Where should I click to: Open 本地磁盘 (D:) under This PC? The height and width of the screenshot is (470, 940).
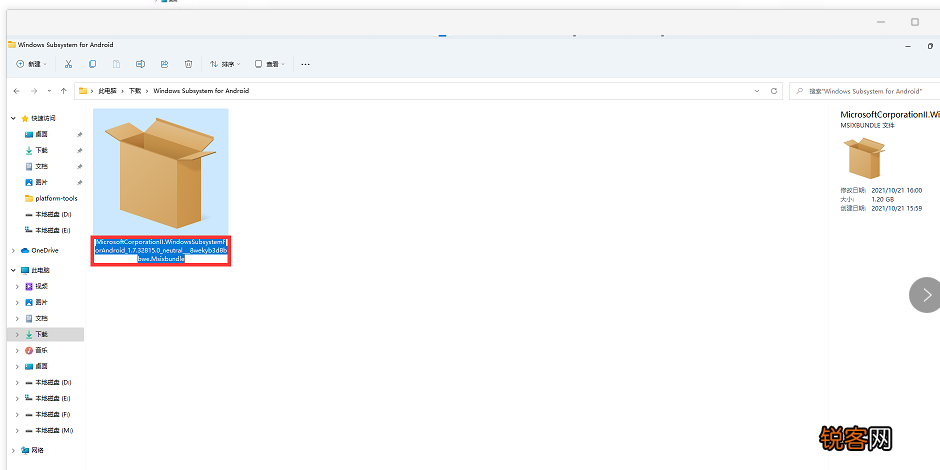tap(53, 382)
